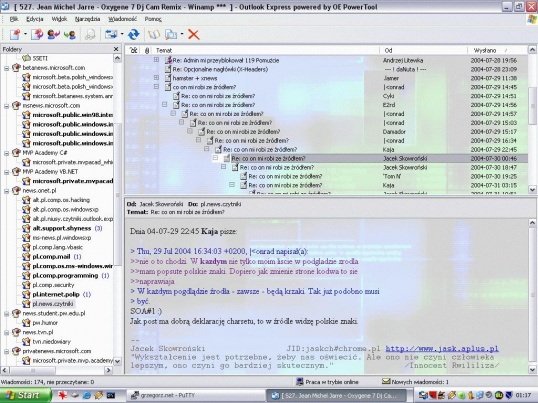Open the Narzędzia menu
Viewport: 538px width, 403px height.
87,19
